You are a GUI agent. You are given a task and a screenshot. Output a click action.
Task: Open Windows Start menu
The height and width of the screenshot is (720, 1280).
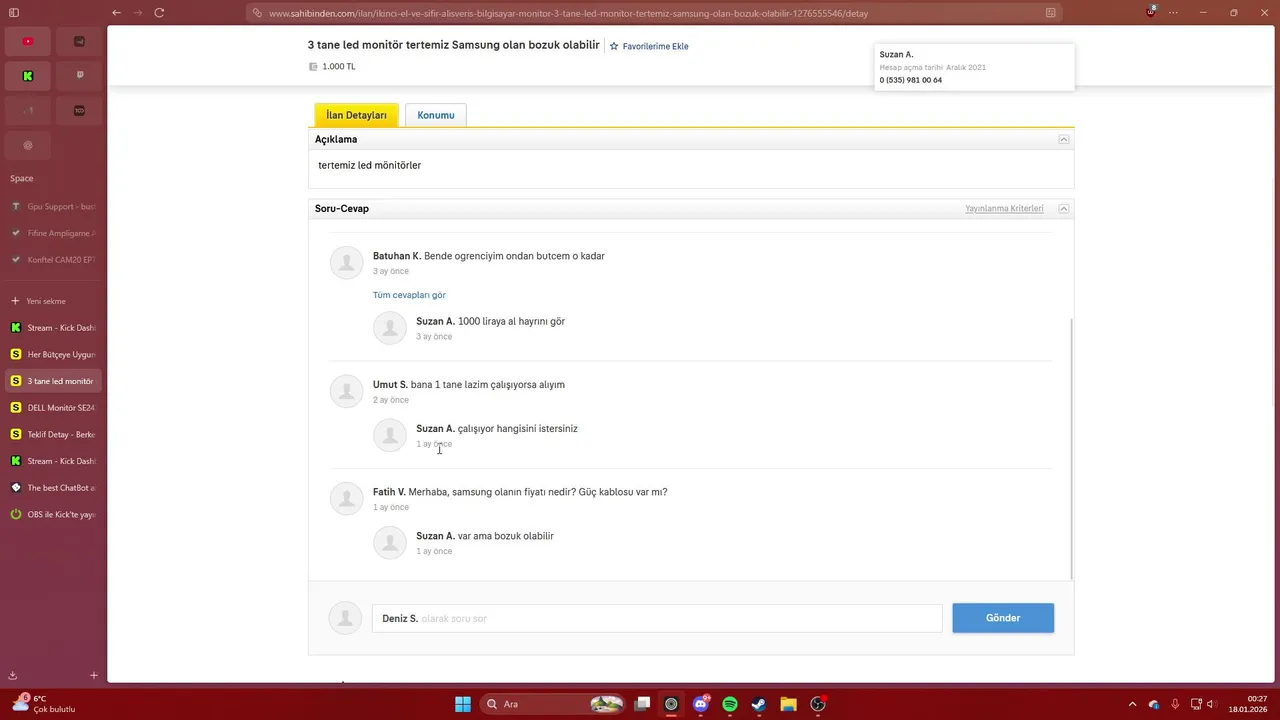(463, 704)
